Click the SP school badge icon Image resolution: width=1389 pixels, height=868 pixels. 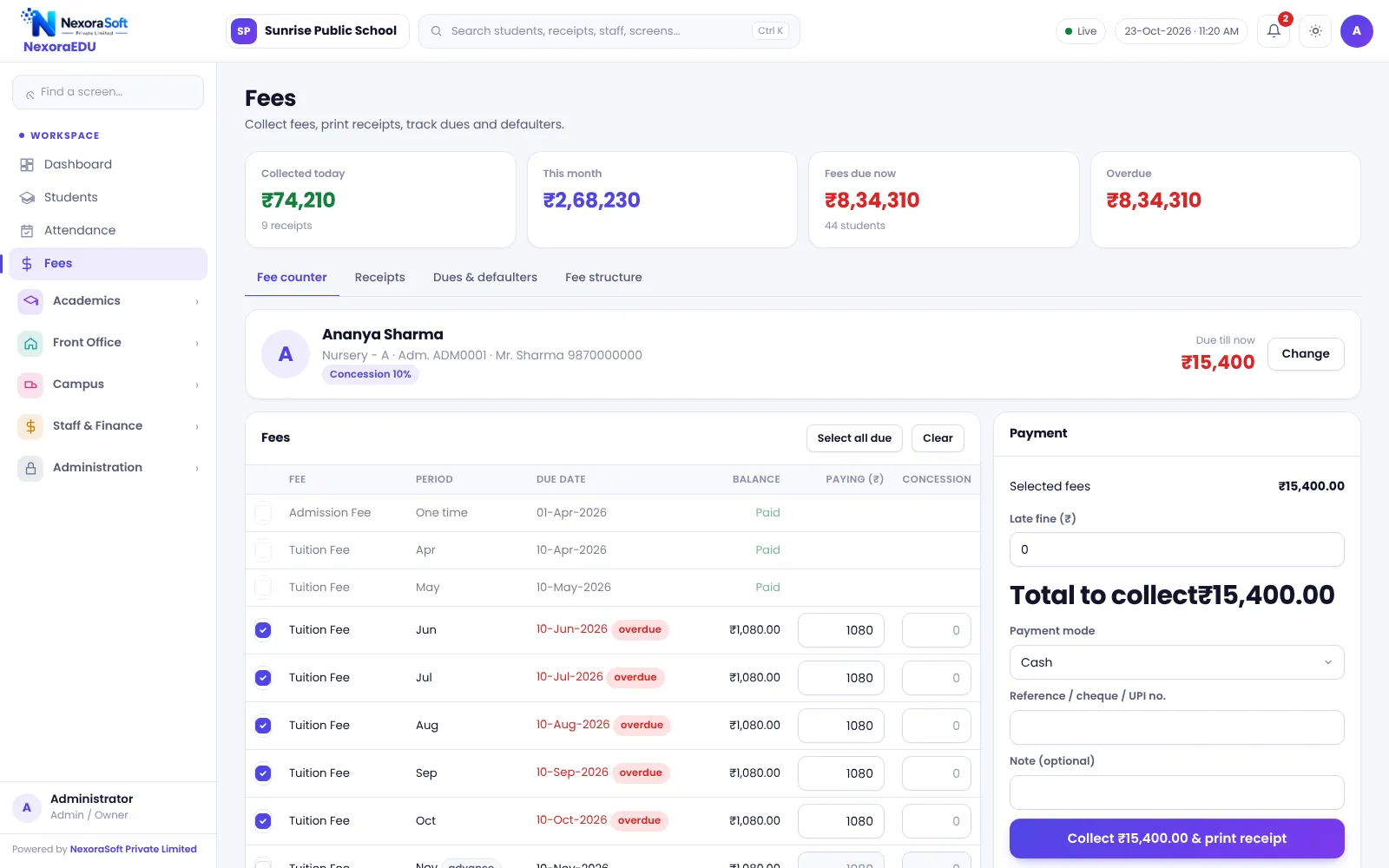click(244, 31)
